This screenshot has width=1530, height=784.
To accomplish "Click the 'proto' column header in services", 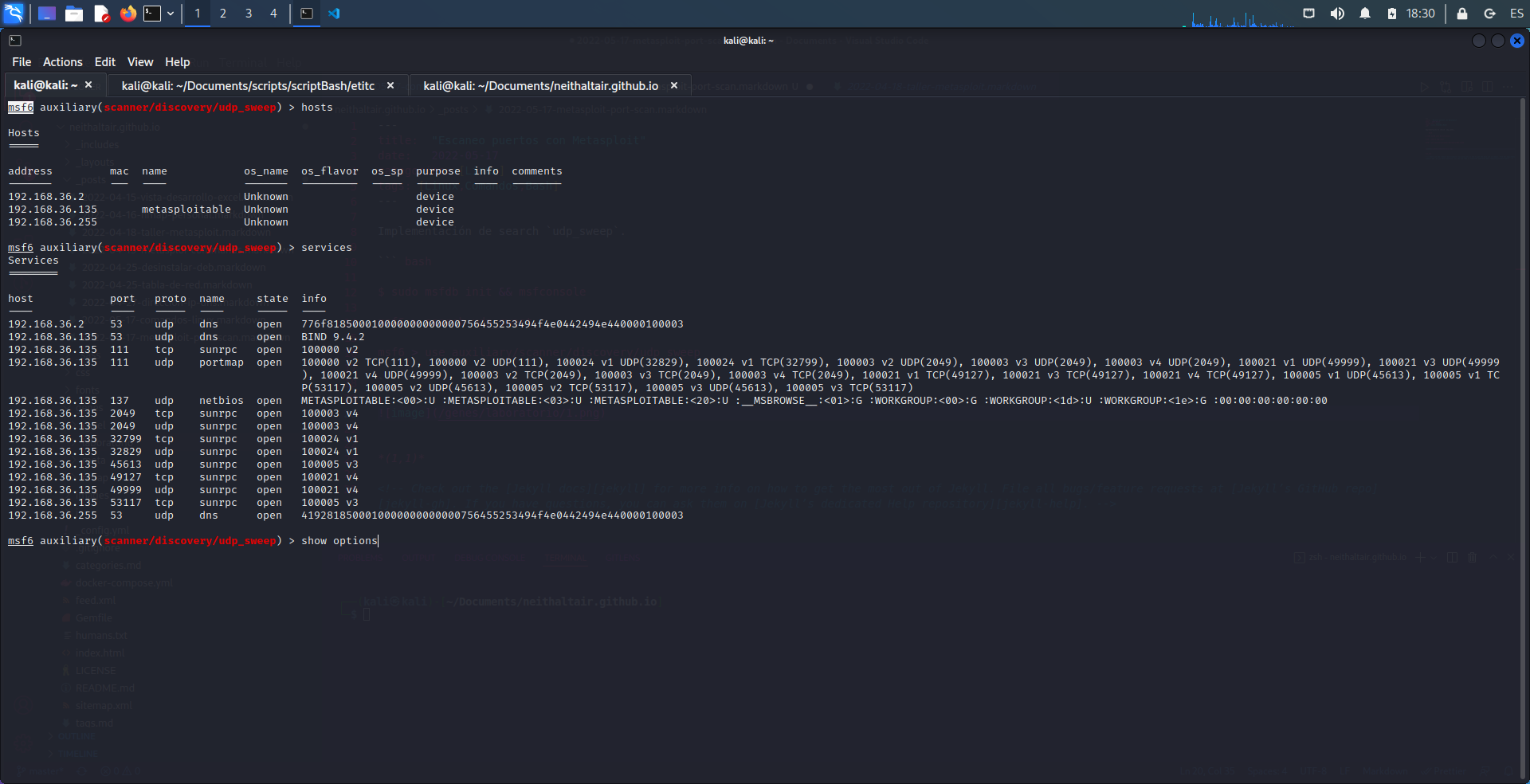I will [171, 299].
